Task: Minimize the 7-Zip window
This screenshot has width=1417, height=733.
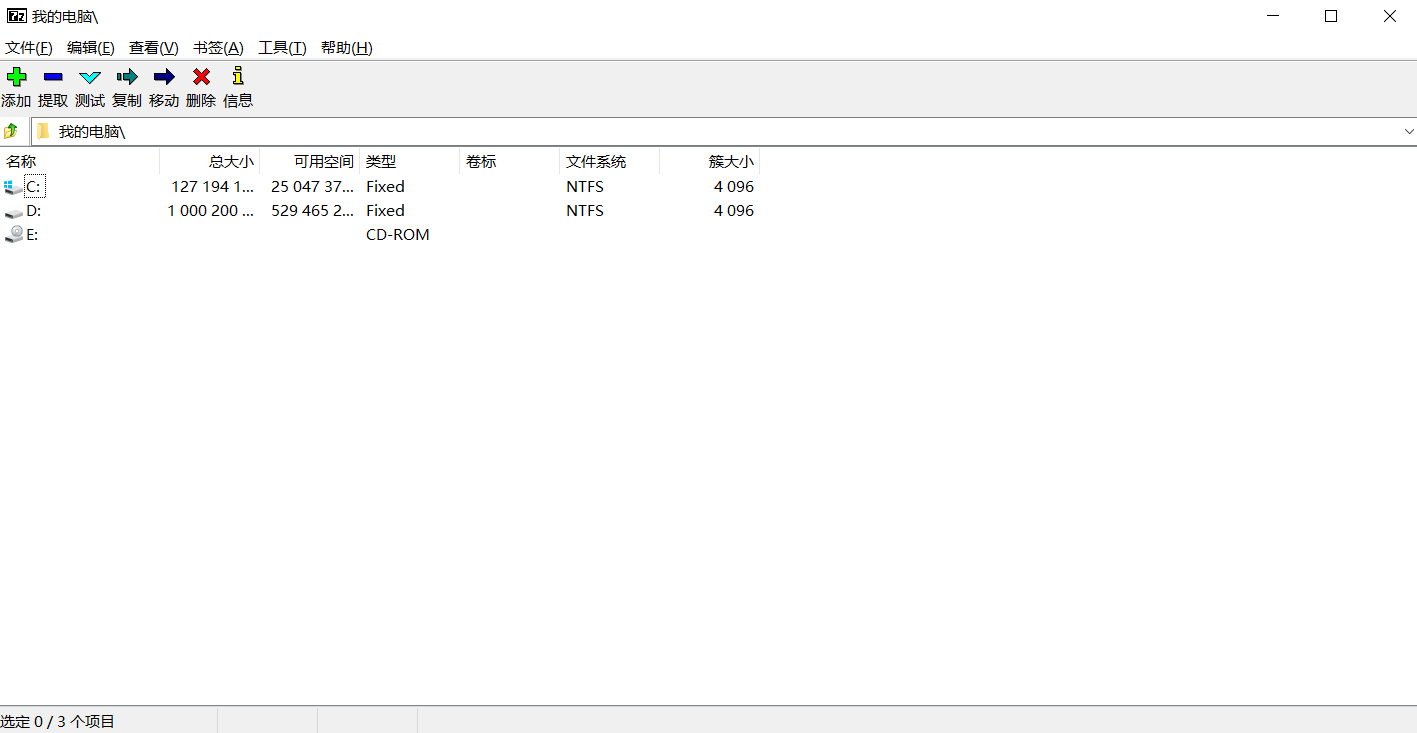Action: click(1273, 16)
